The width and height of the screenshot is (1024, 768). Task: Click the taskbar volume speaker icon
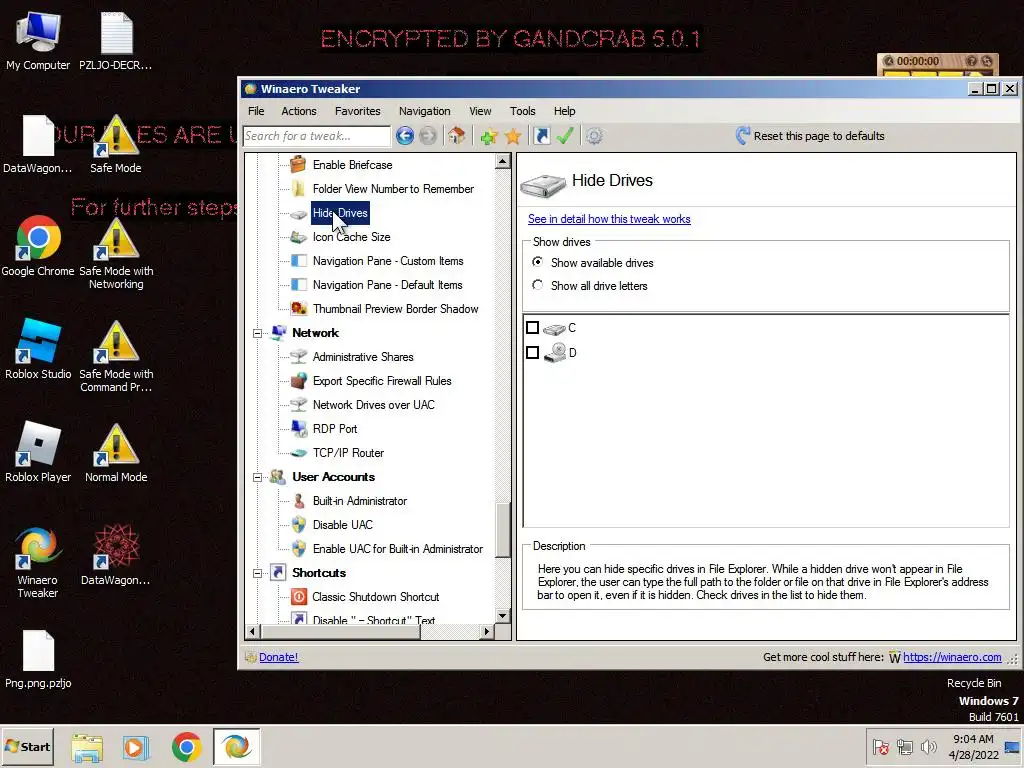(928, 746)
